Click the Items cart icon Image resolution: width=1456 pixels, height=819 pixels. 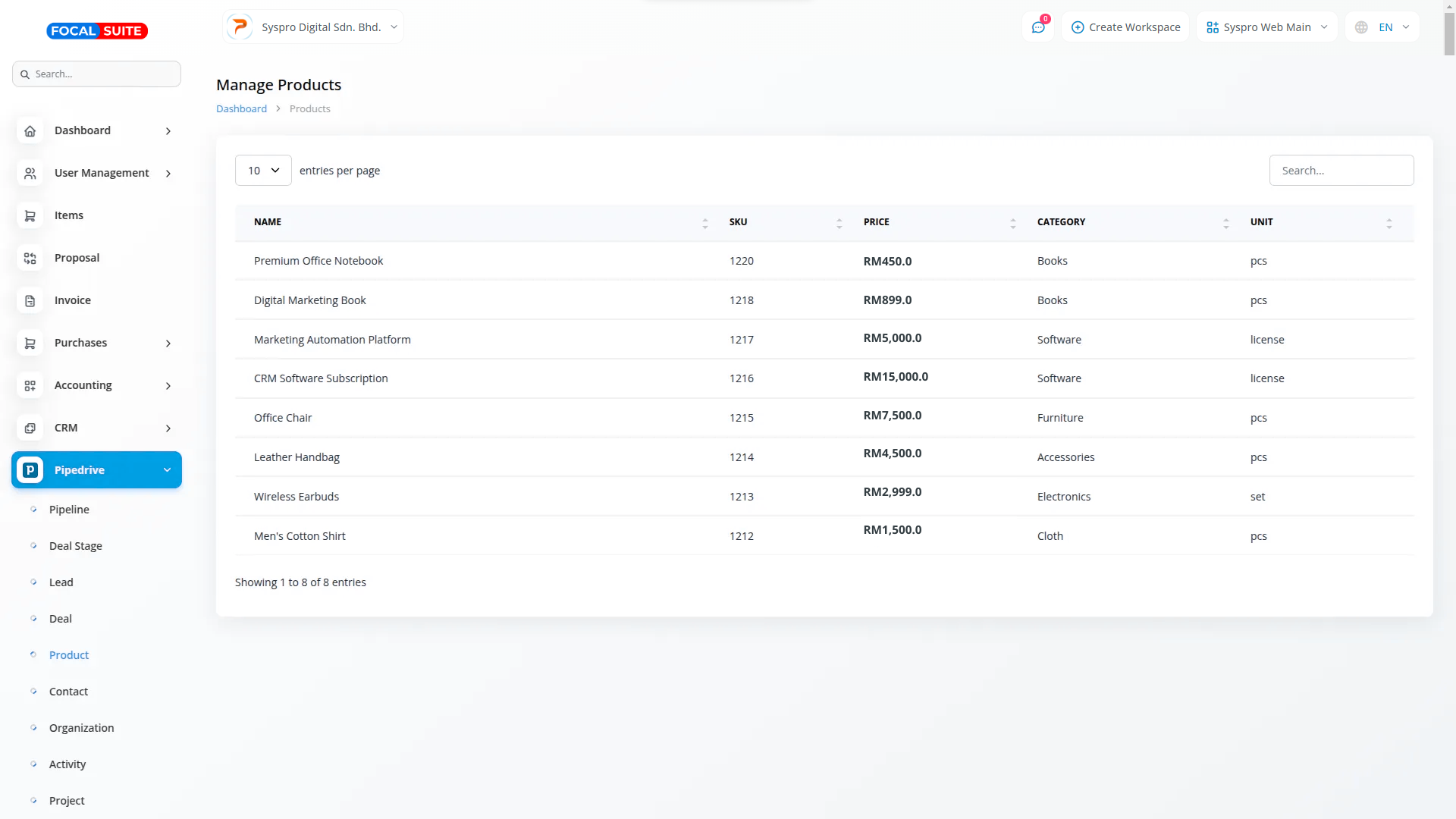[x=30, y=216]
